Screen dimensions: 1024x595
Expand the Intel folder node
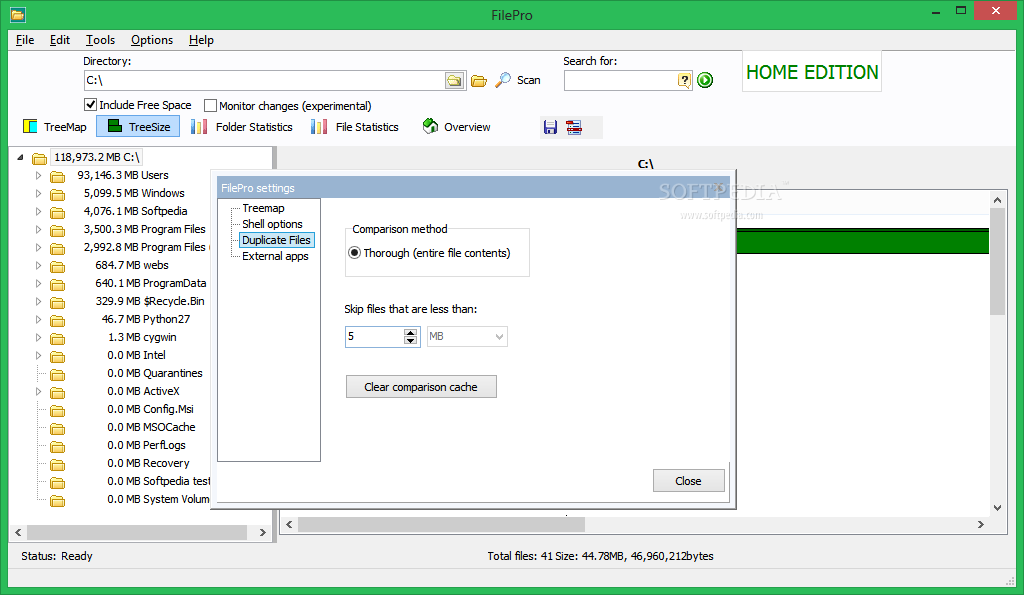point(38,355)
